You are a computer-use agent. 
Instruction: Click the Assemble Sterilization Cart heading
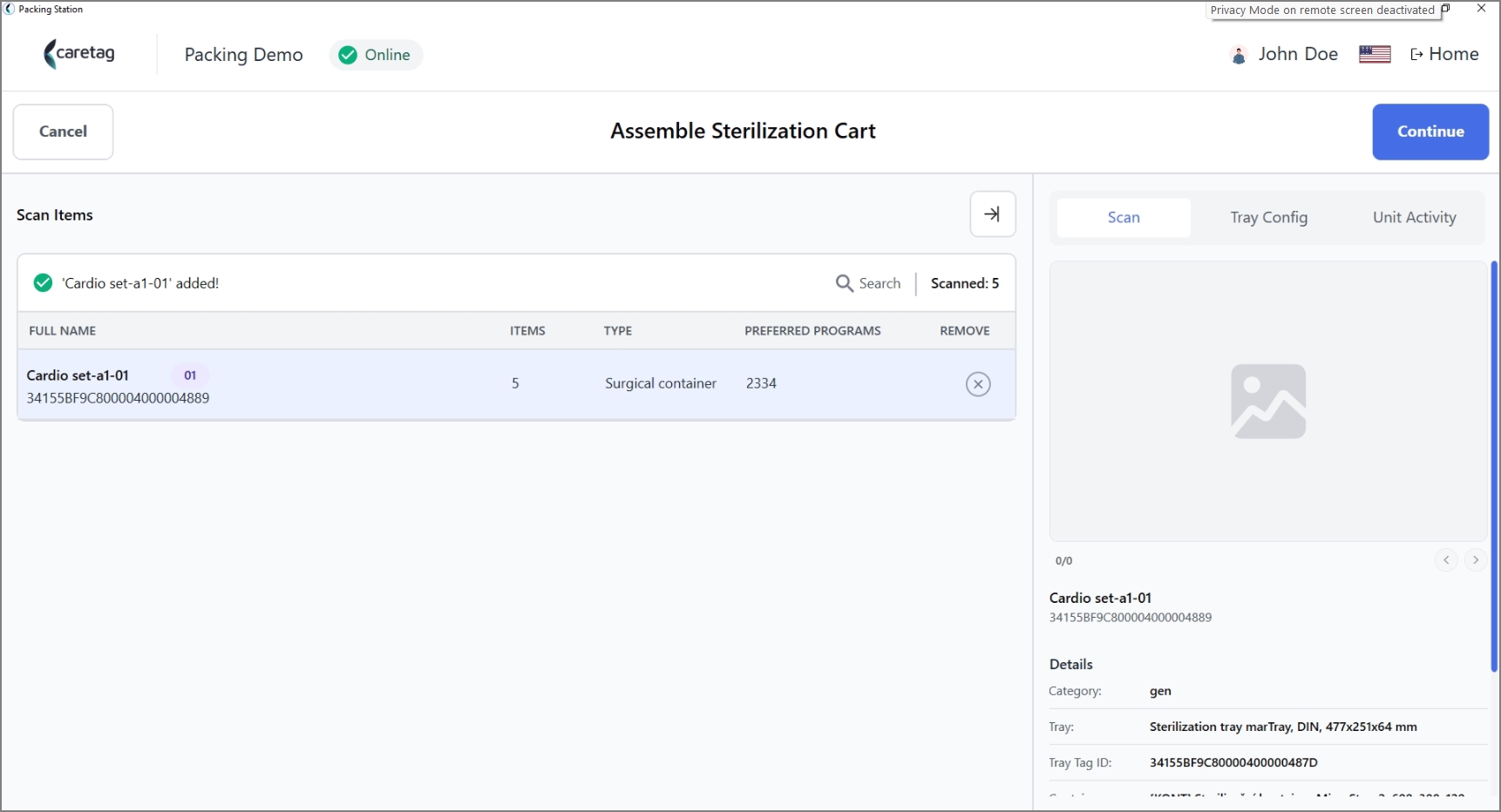tap(743, 131)
